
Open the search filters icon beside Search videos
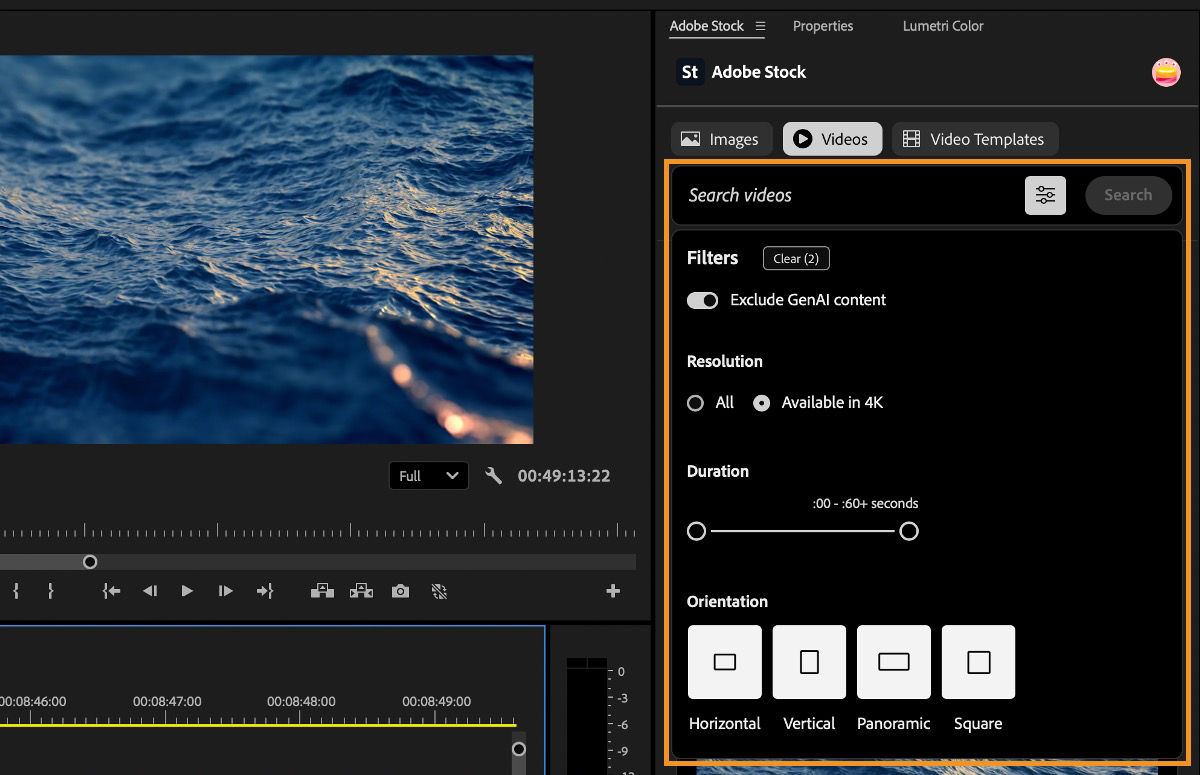[x=1045, y=195]
